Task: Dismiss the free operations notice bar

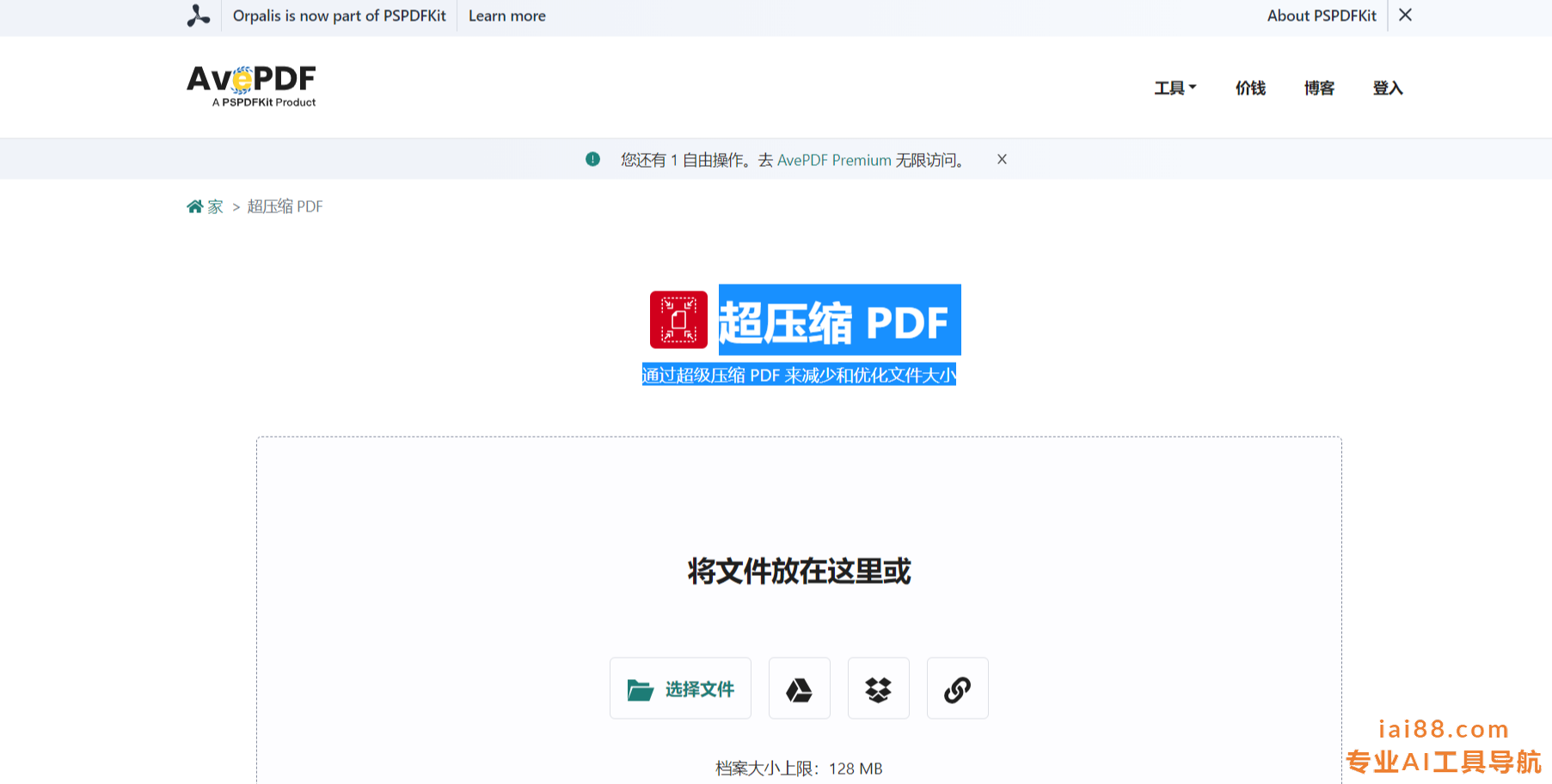Action: point(1002,159)
